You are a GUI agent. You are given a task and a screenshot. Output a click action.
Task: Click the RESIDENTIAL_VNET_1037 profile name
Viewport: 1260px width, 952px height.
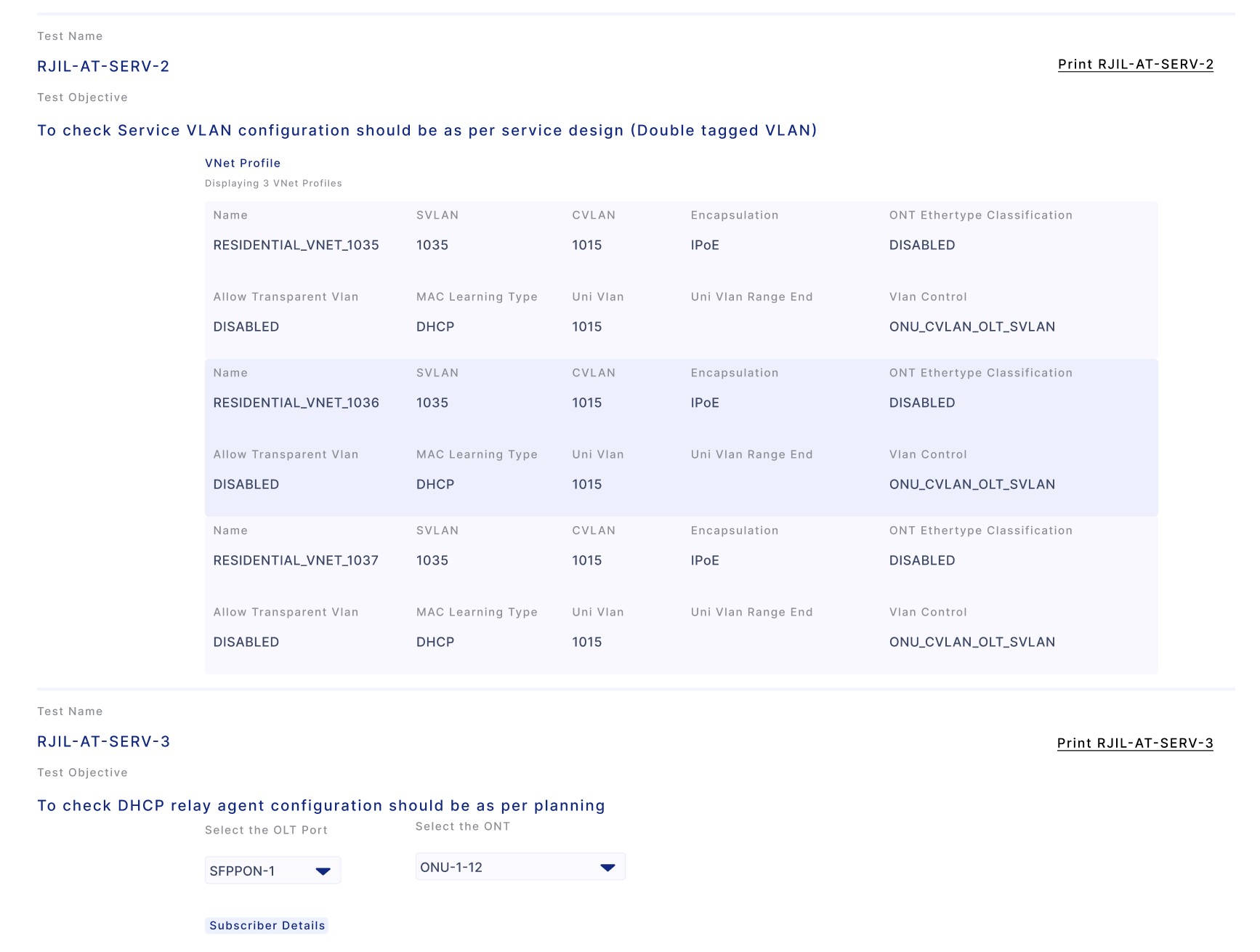(x=296, y=561)
